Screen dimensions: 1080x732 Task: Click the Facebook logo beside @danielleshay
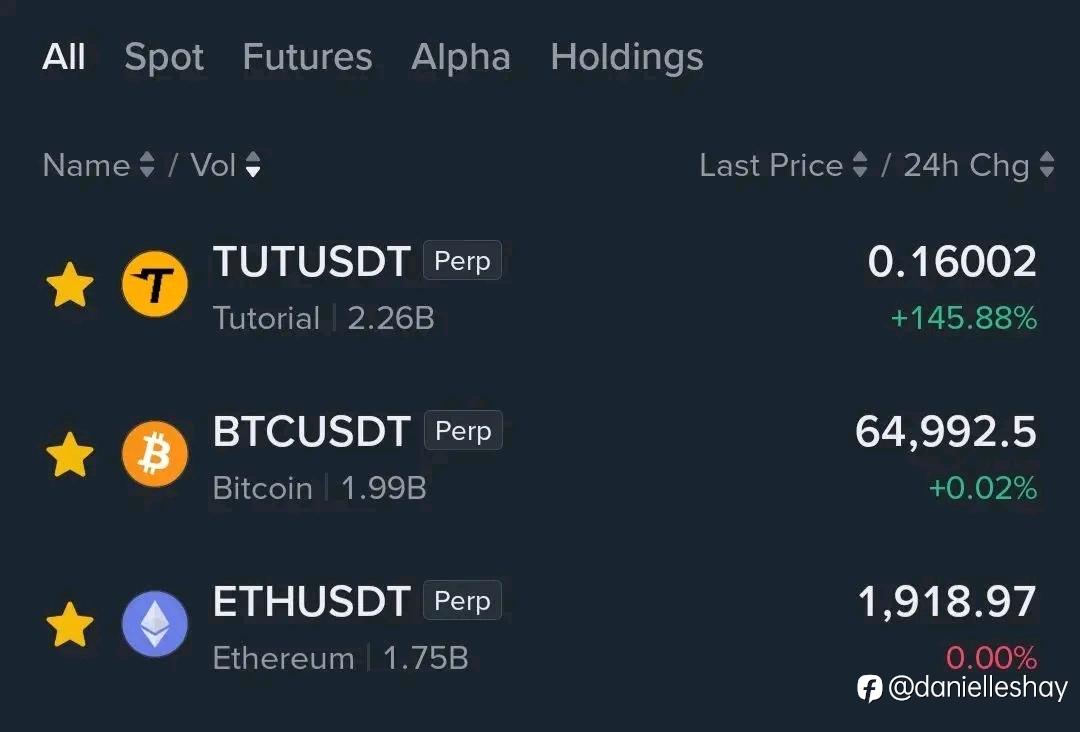pyautogui.click(x=869, y=688)
